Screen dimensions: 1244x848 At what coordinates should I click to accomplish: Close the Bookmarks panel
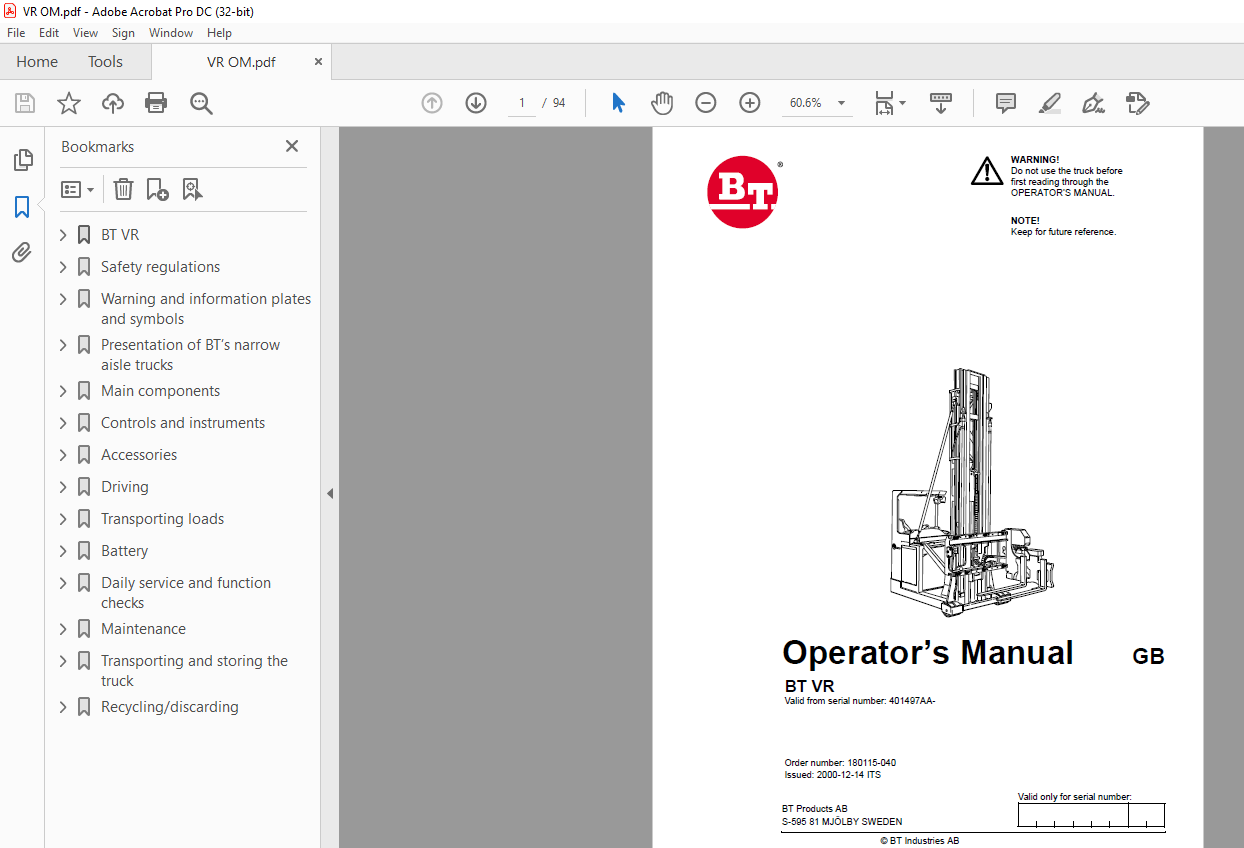click(292, 146)
